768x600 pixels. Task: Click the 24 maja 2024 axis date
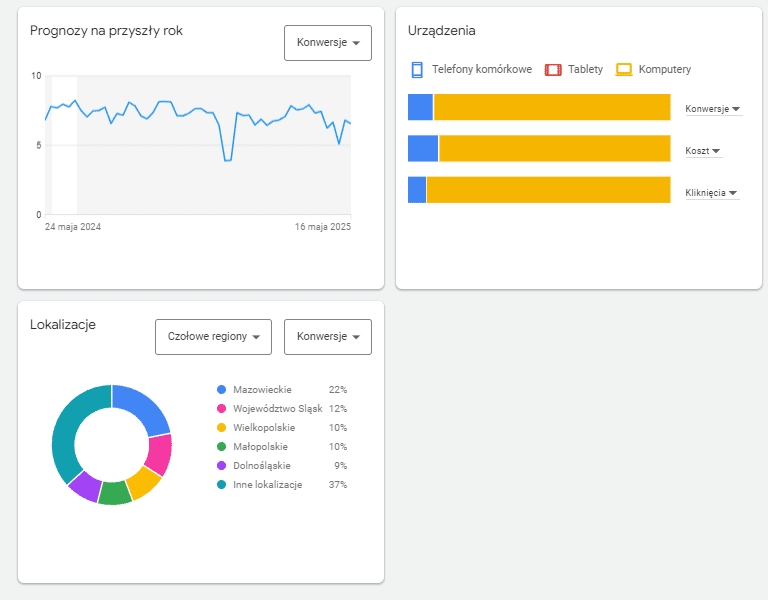coord(73,227)
